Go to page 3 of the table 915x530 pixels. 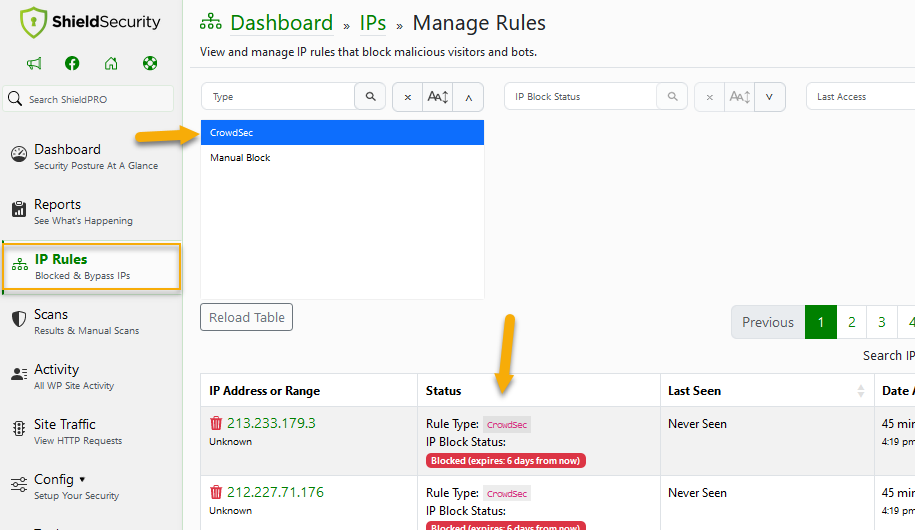(x=882, y=322)
